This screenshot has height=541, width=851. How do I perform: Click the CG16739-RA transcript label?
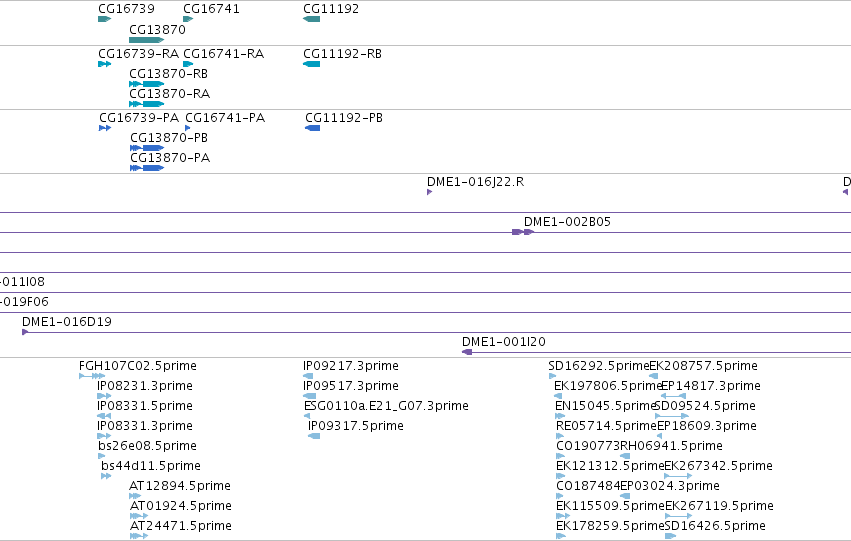coord(138,54)
